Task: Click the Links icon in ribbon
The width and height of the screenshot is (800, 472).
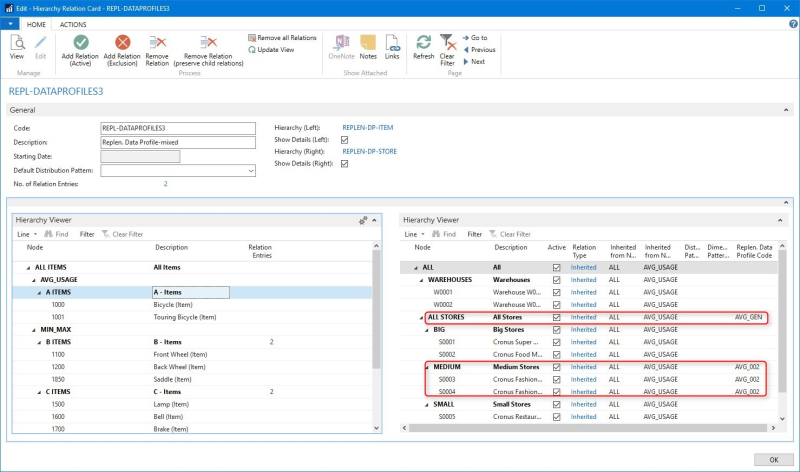Action: click(392, 43)
